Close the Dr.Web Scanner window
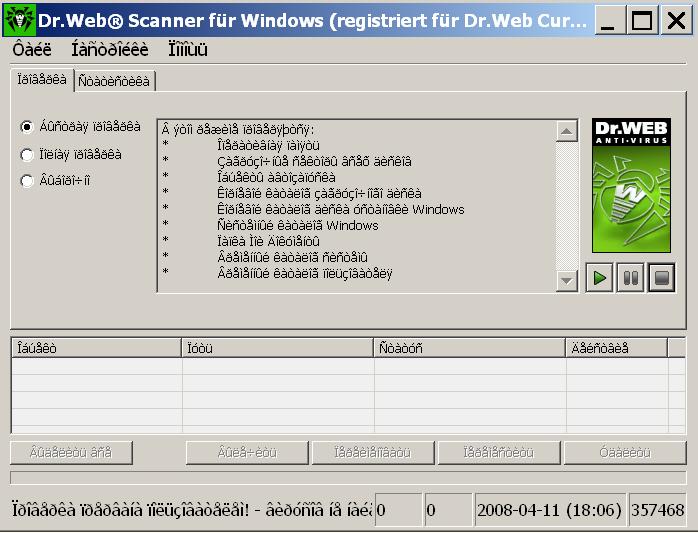Image resolution: width=698 pixels, height=533 pixels. click(x=677, y=20)
